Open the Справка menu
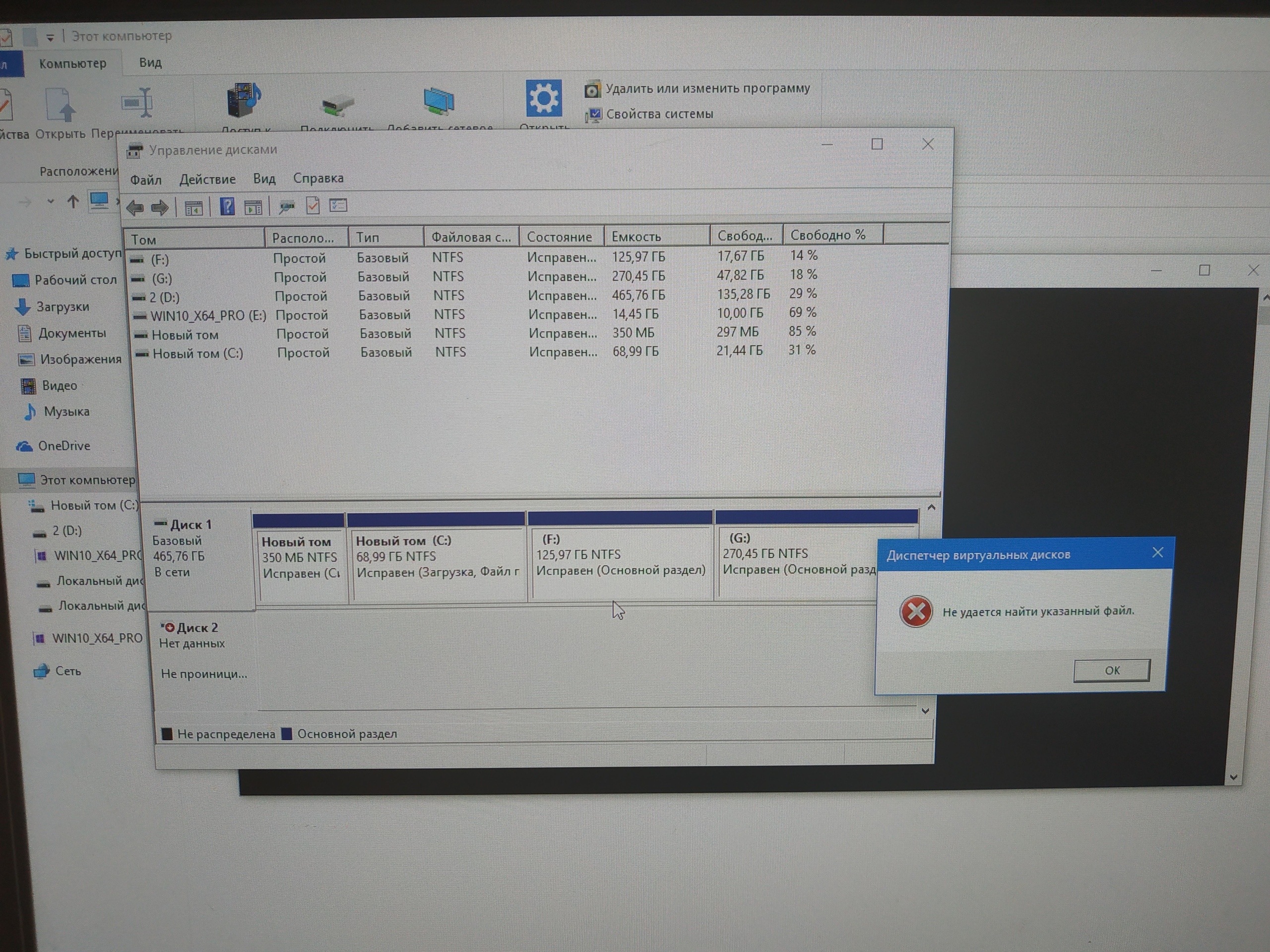 318,178
